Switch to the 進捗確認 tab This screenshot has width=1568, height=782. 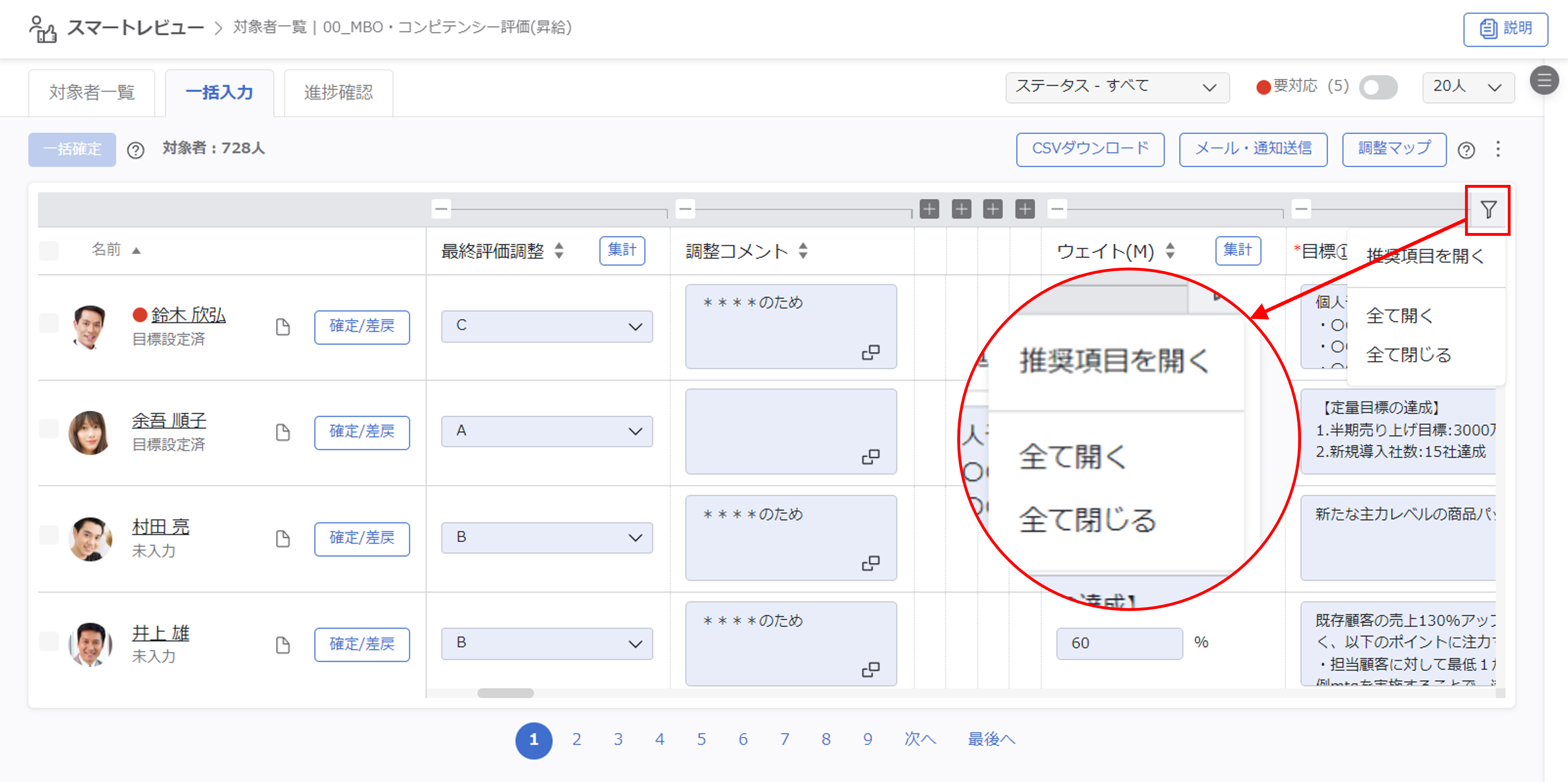click(339, 93)
